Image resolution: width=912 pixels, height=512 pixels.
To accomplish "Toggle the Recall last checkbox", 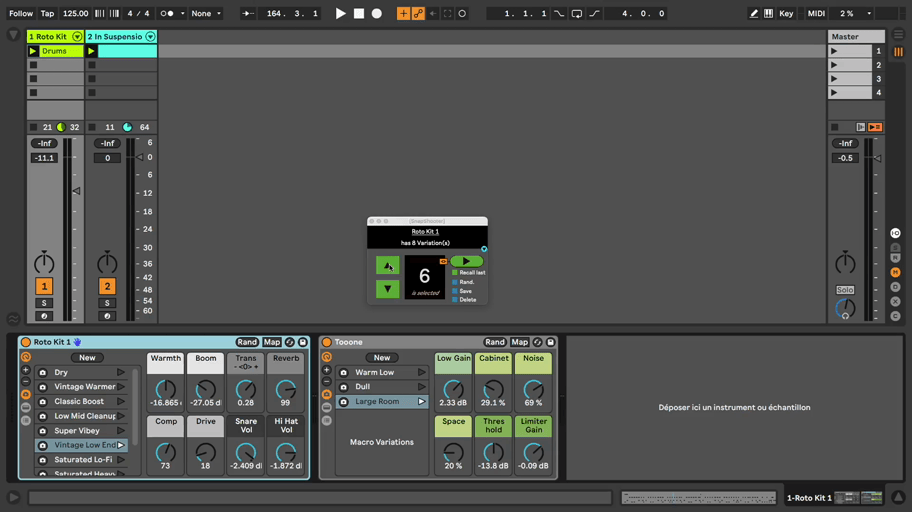I will pos(455,273).
